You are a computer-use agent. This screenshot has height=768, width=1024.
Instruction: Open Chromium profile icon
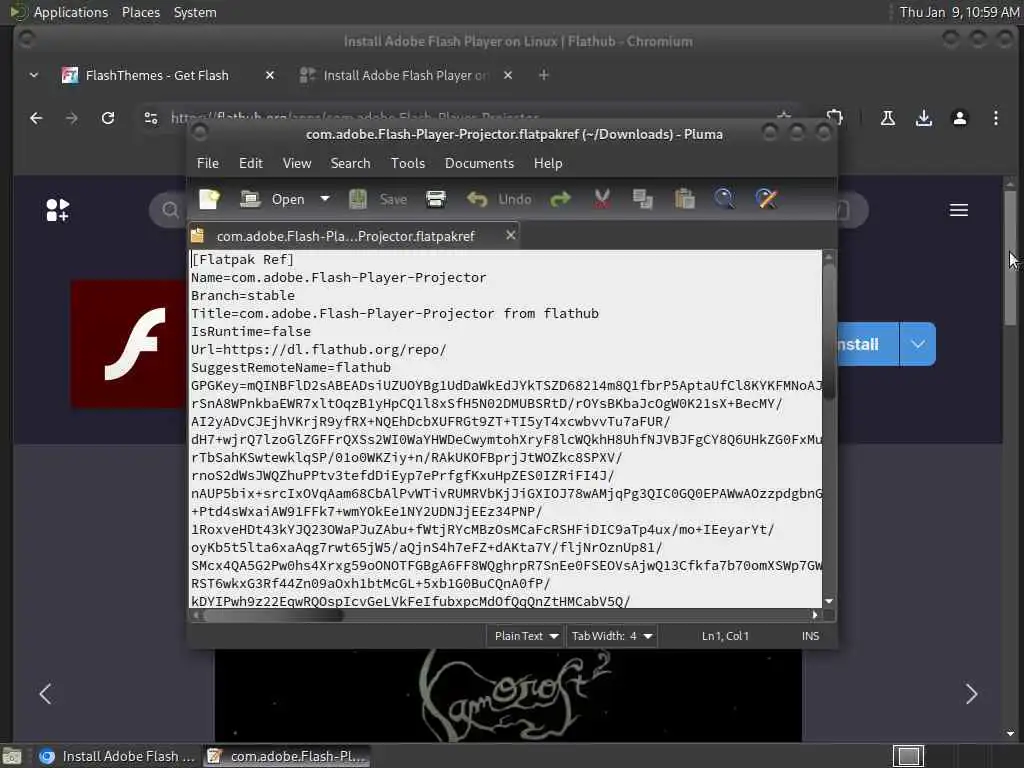pyautogui.click(x=959, y=118)
